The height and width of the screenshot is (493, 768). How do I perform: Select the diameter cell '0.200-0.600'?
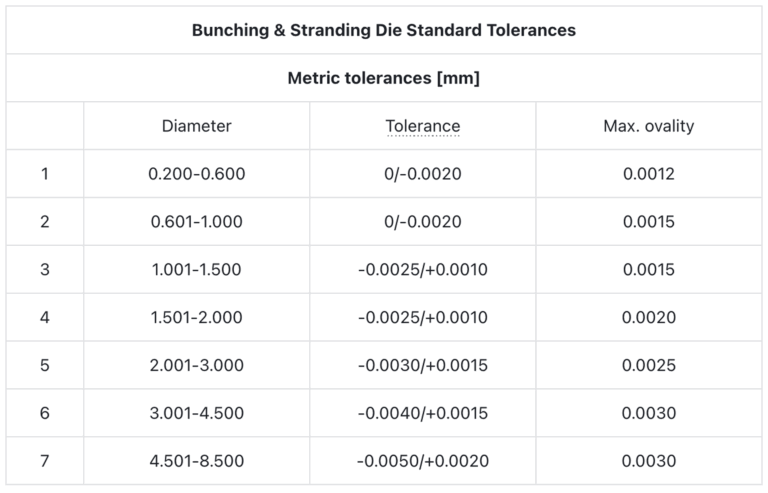[x=196, y=174]
